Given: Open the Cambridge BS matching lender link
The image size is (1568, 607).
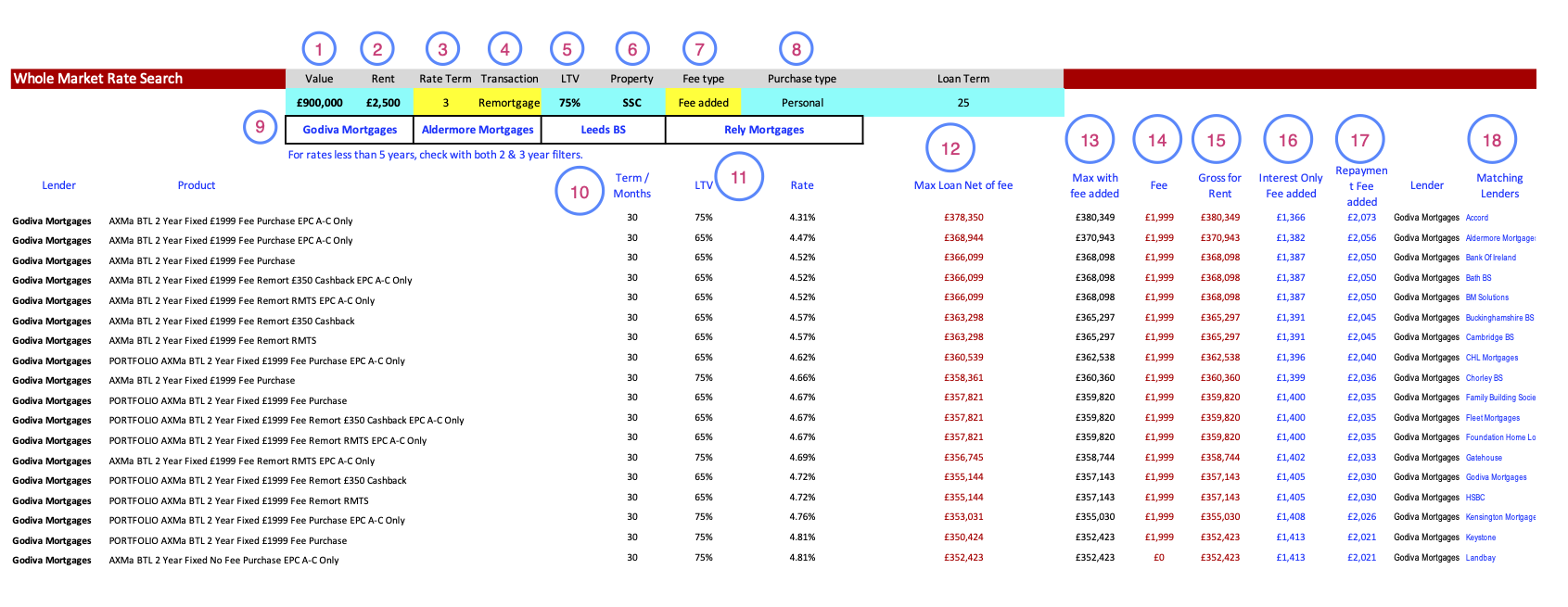Looking at the screenshot, I should pyautogui.click(x=1489, y=337).
